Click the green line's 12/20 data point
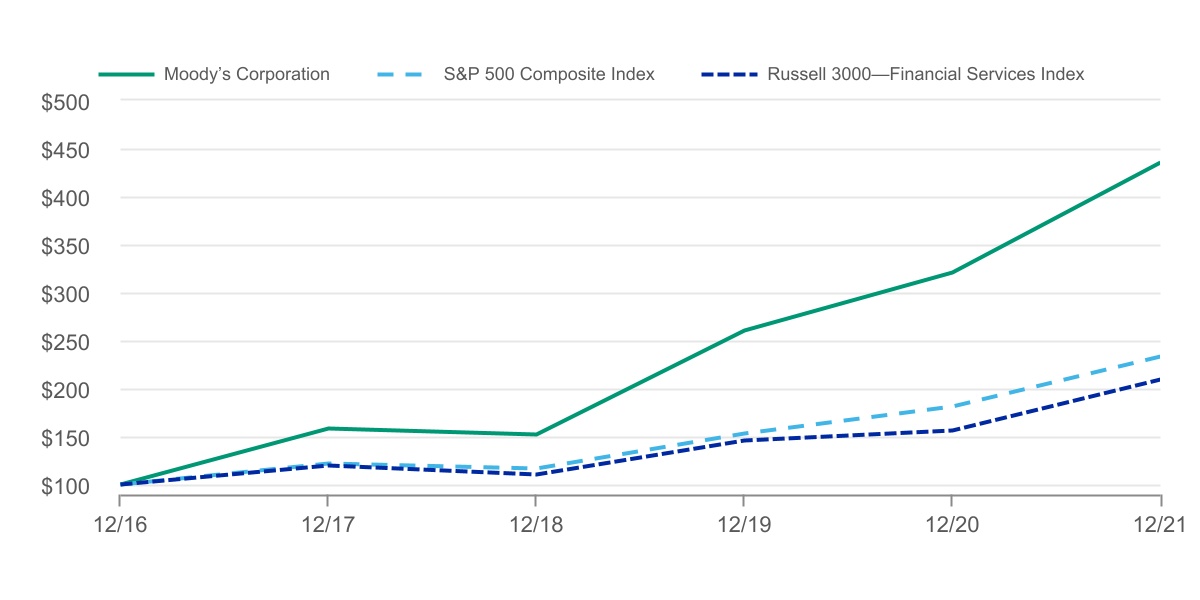1200x600 pixels. click(951, 272)
